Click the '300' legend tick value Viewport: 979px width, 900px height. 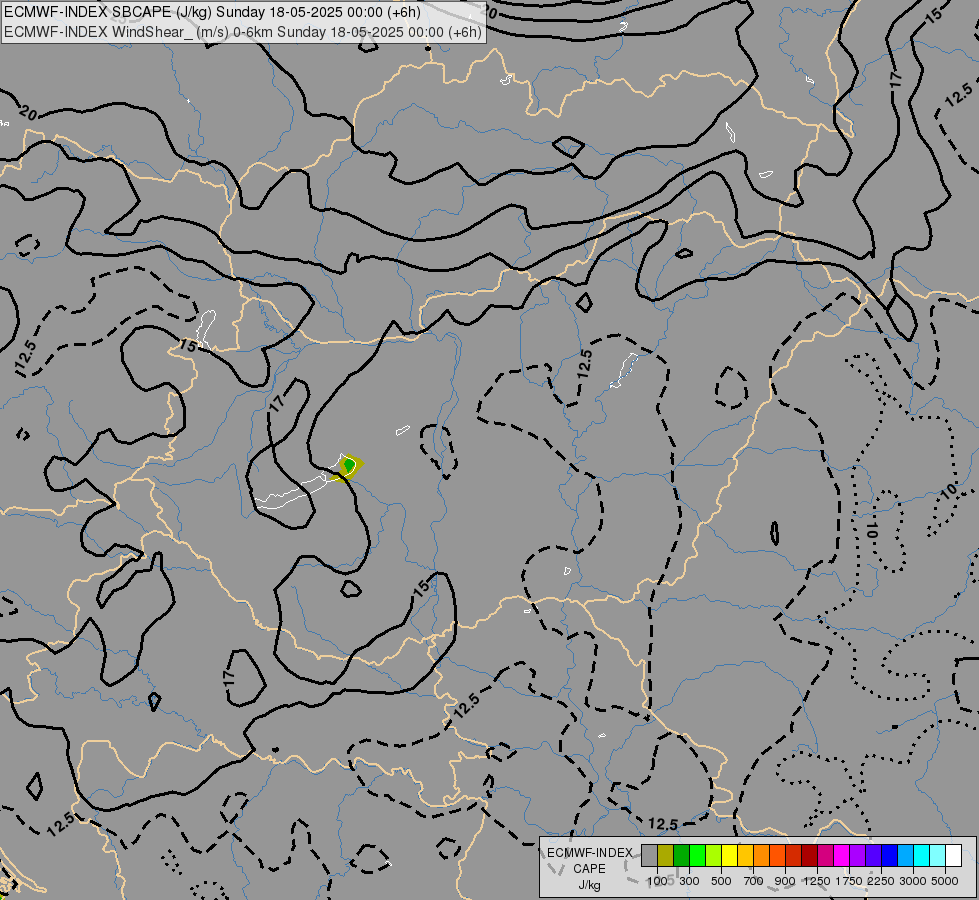pos(689,881)
